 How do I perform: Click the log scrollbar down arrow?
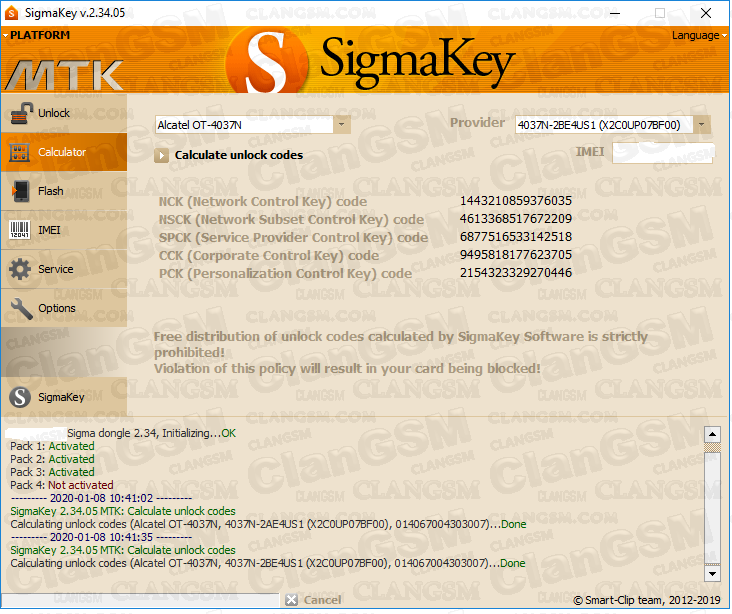point(712,573)
